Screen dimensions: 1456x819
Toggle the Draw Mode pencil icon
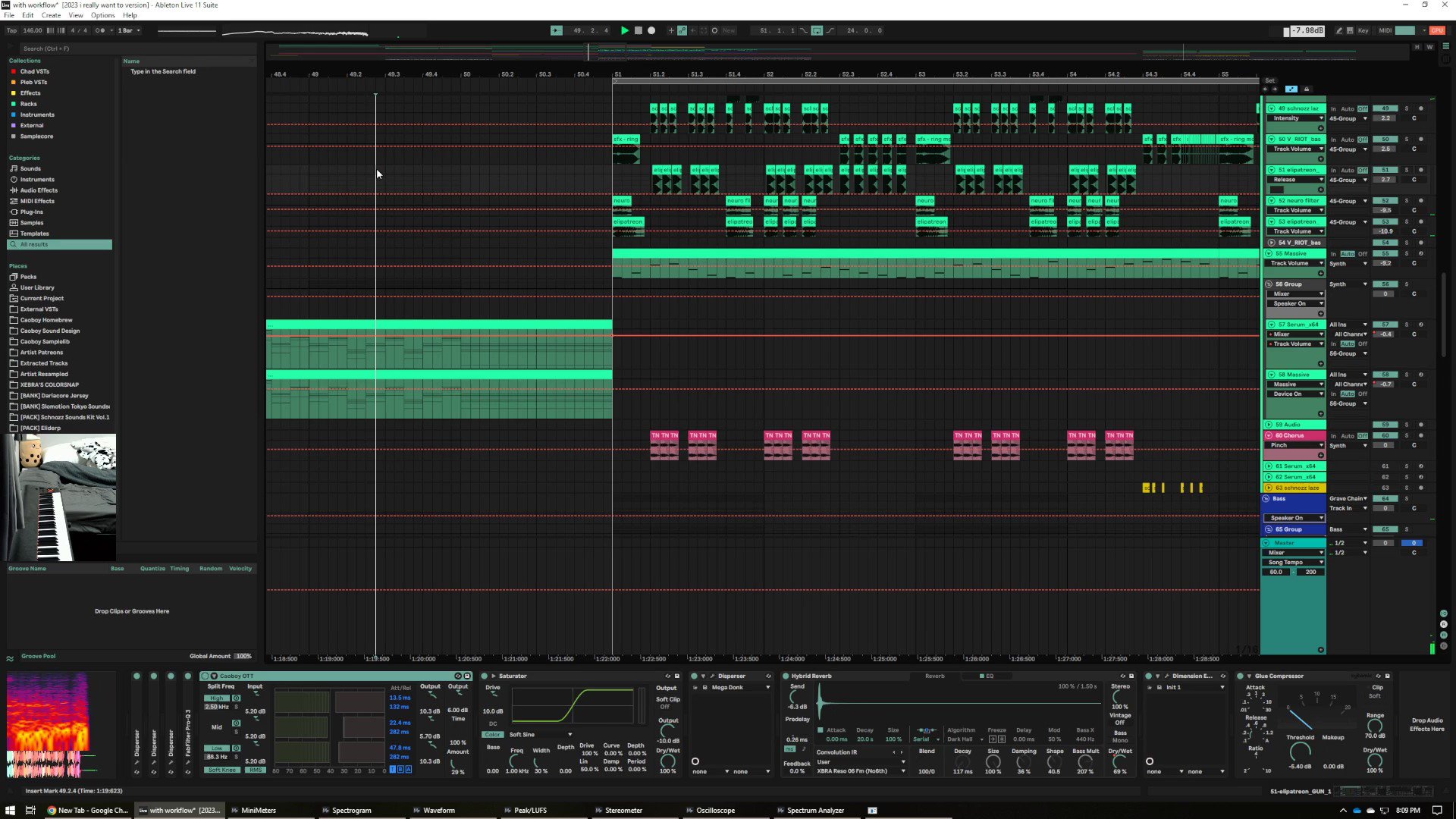coord(1338,30)
